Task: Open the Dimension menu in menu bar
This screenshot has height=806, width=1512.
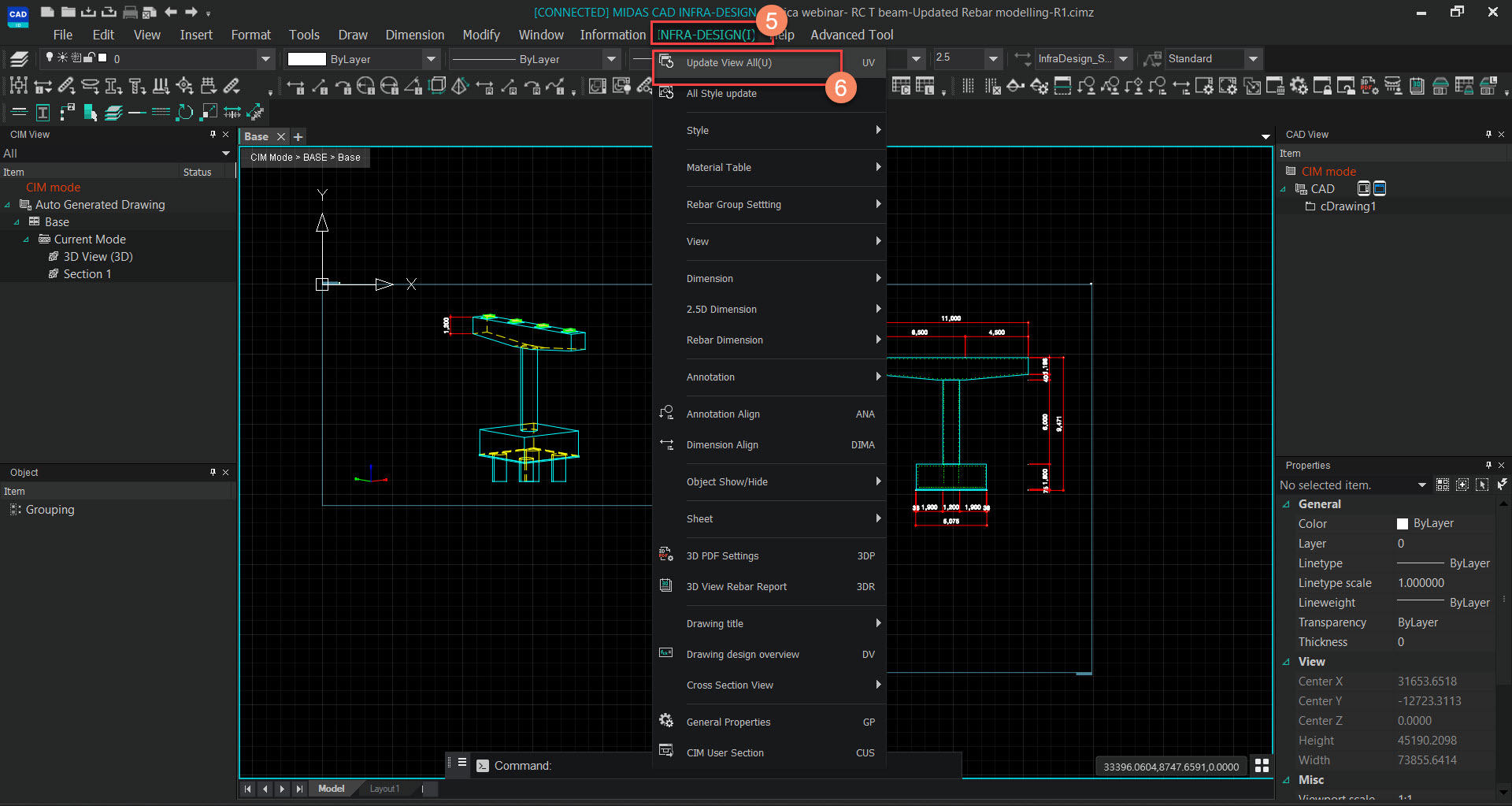Action: coord(414,35)
